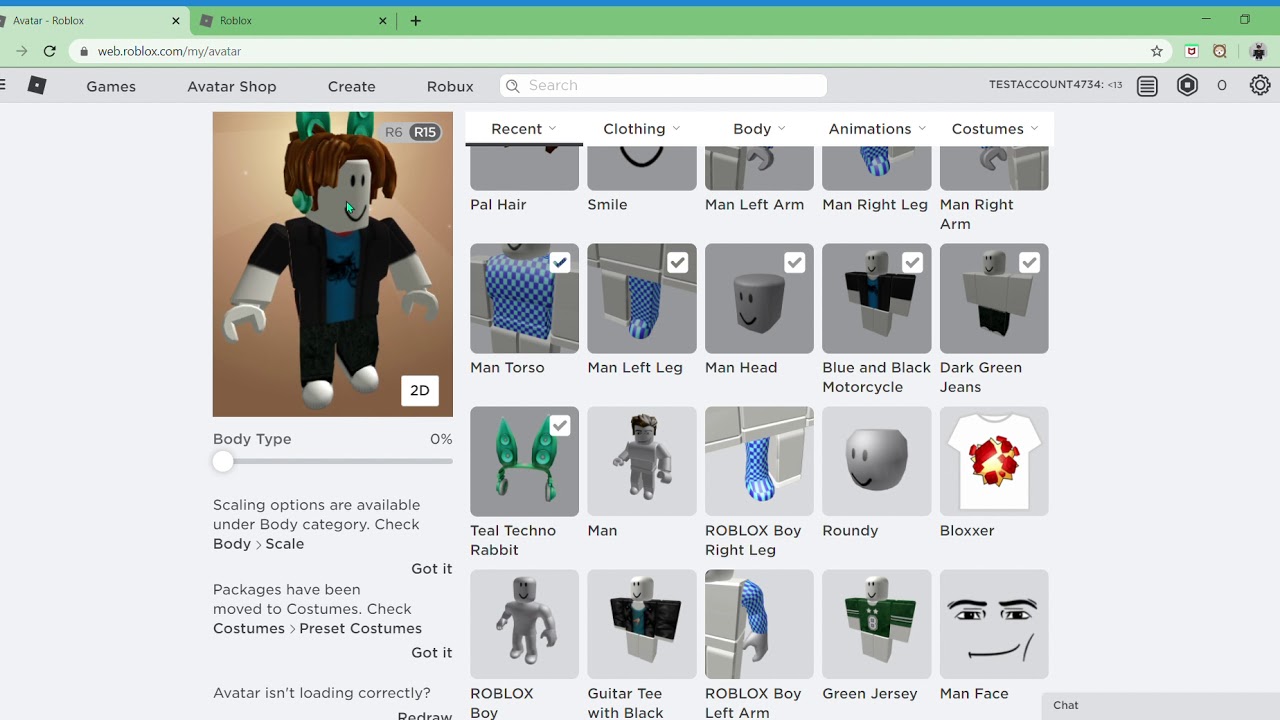Open the Create page
The image size is (1280, 720).
tap(352, 87)
